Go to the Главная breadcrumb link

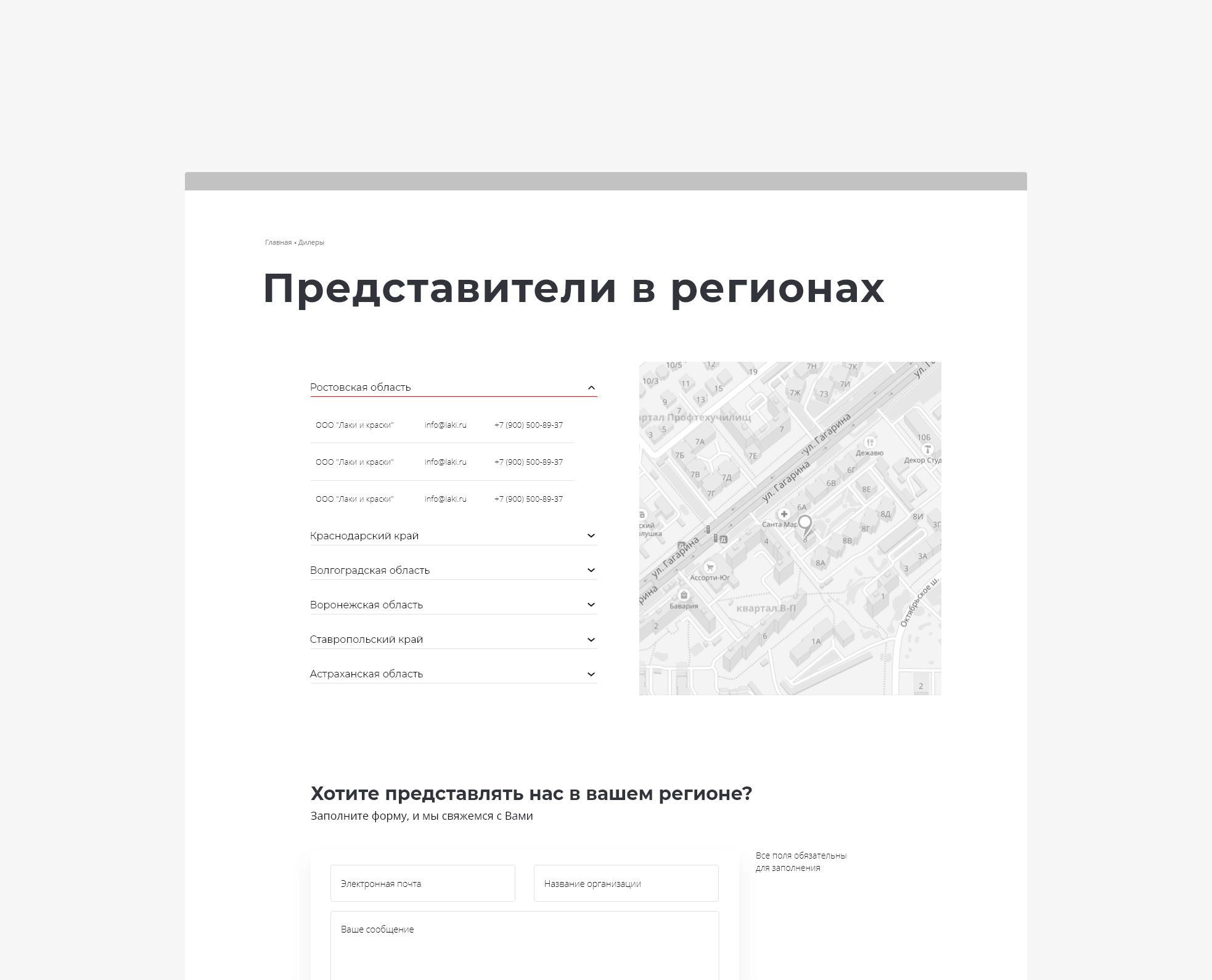click(278, 242)
